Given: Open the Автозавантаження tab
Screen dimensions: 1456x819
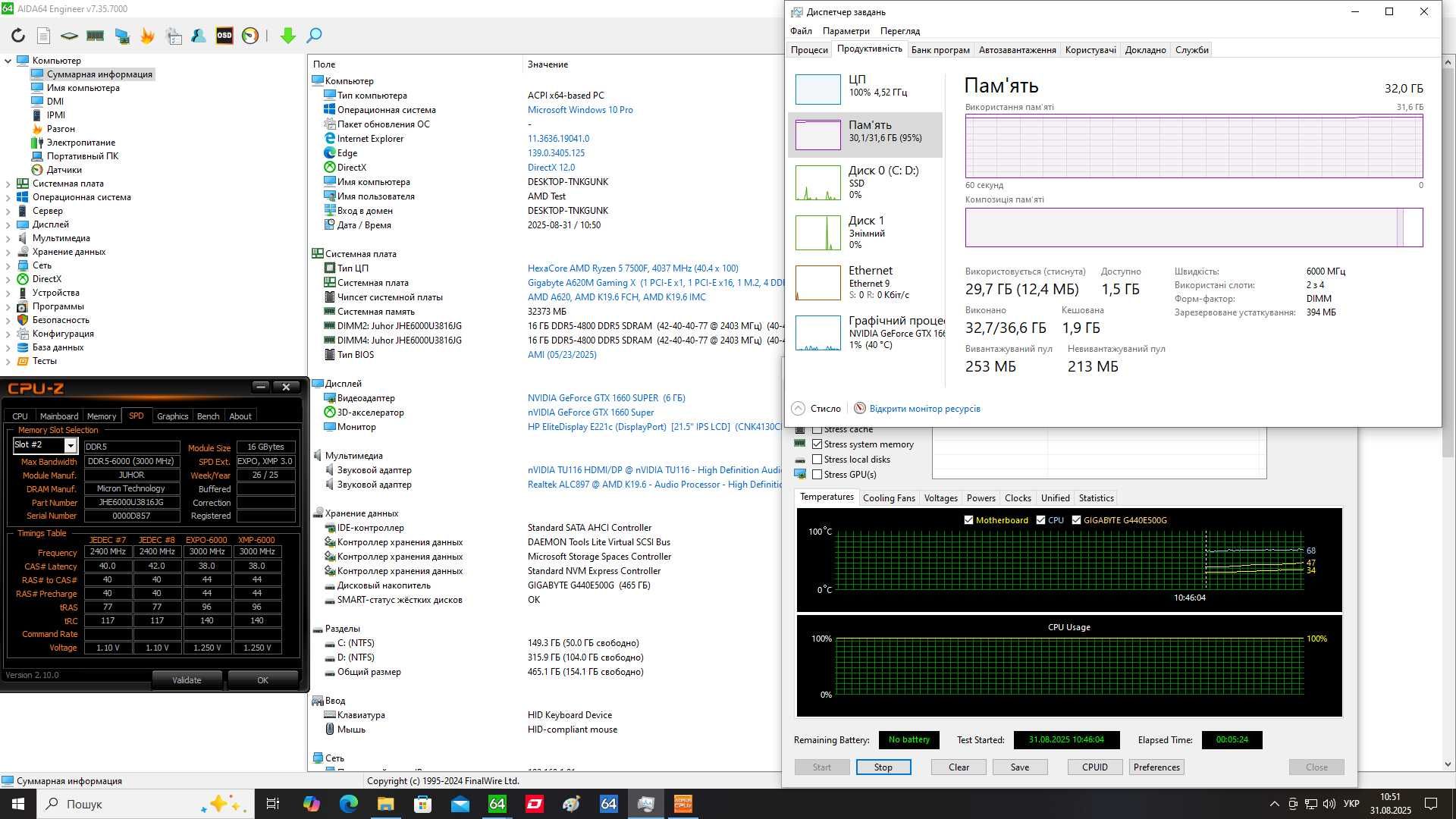Looking at the screenshot, I should click(x=1017, y=50).
